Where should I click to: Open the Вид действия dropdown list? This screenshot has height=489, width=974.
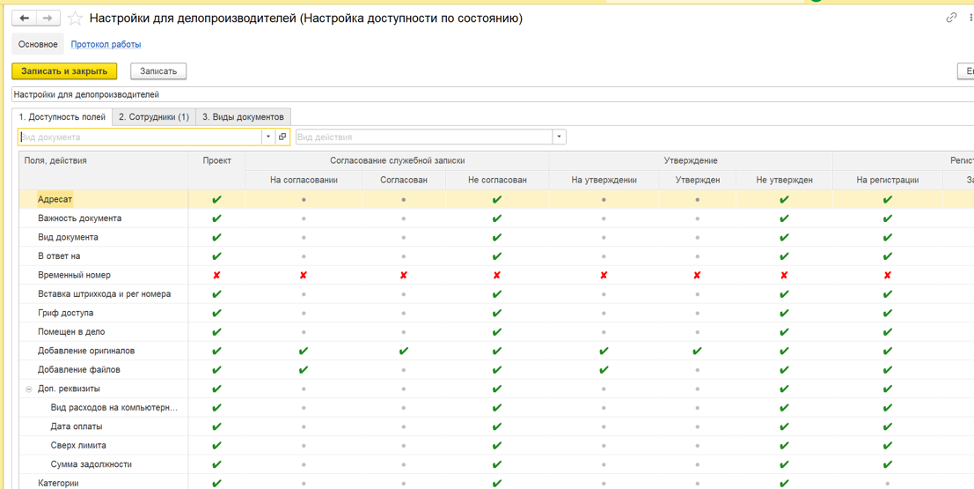click(x=559, y=137)
